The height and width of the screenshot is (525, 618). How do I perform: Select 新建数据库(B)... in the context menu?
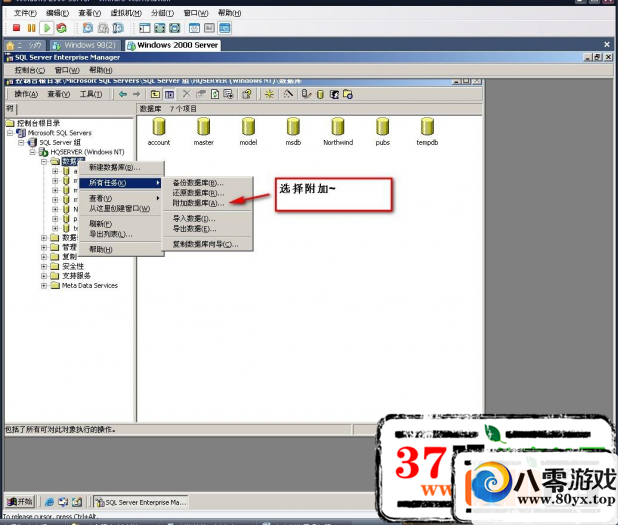(121, 168)
